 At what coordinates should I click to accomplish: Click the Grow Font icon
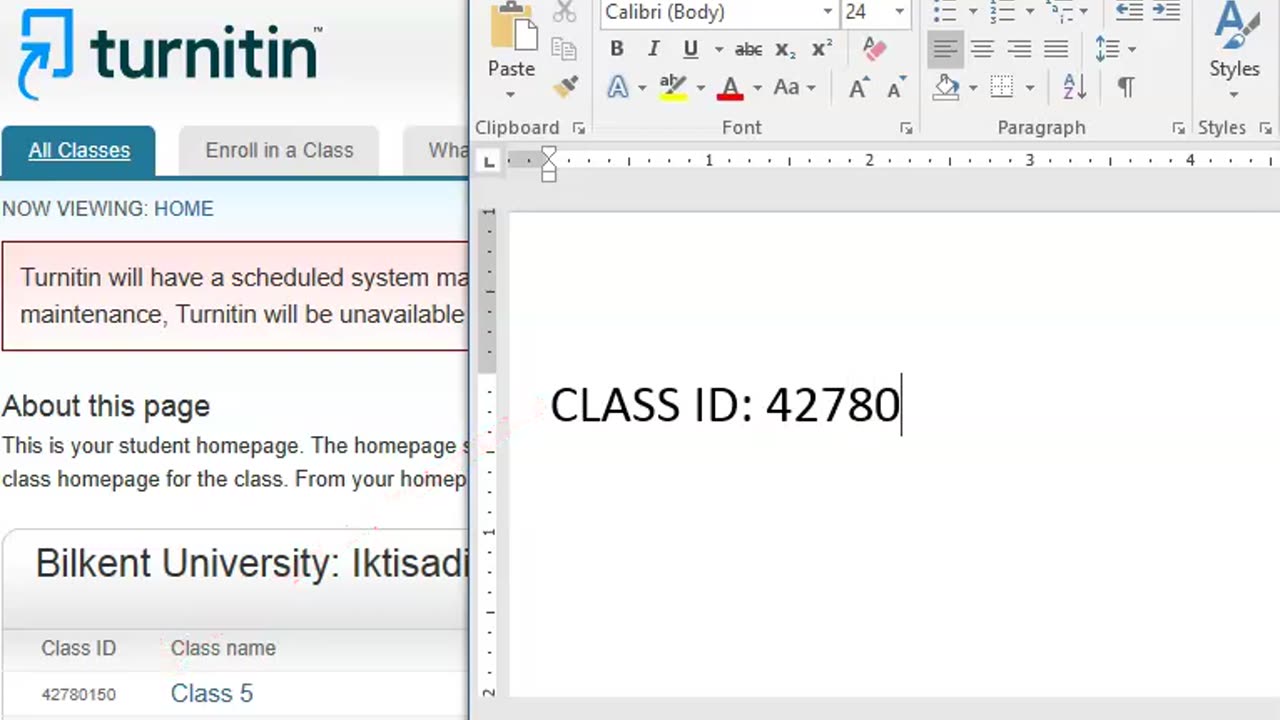(x=859, y=88)
